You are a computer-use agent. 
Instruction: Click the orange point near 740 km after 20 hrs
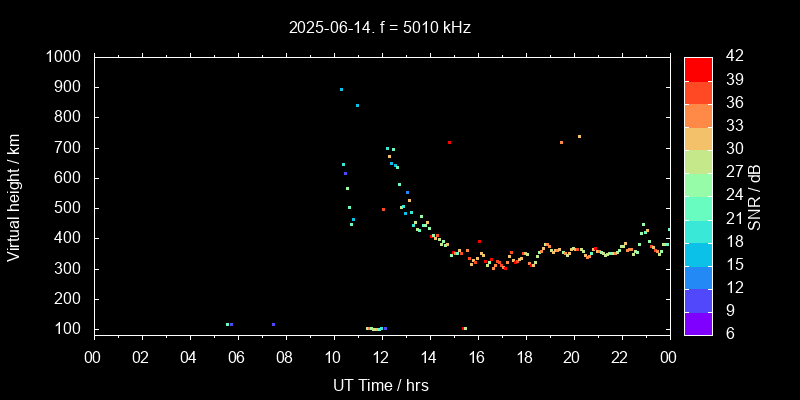point(579,136)
